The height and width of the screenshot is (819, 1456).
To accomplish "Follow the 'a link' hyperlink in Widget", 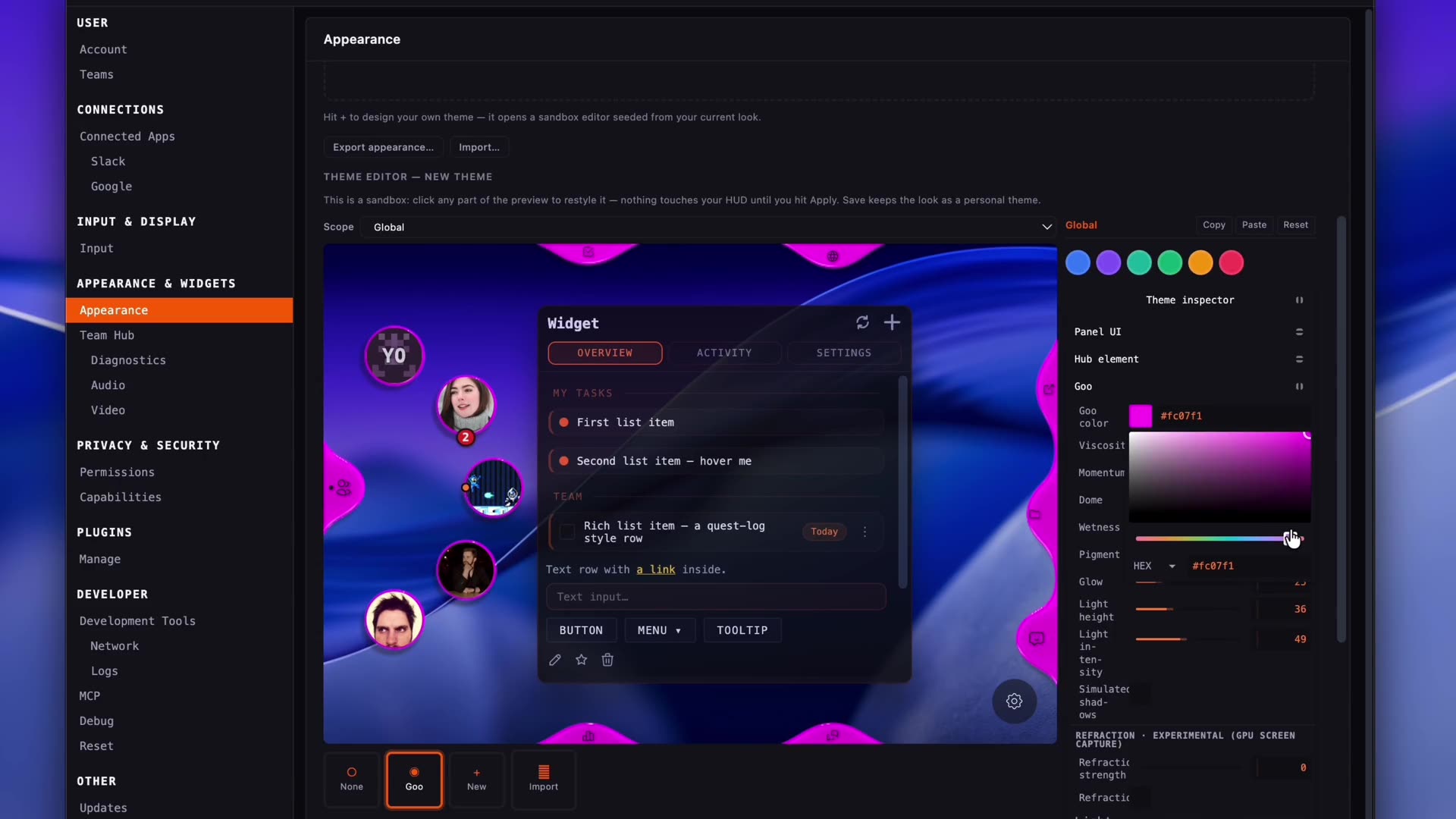I will (x=656, y=570).
